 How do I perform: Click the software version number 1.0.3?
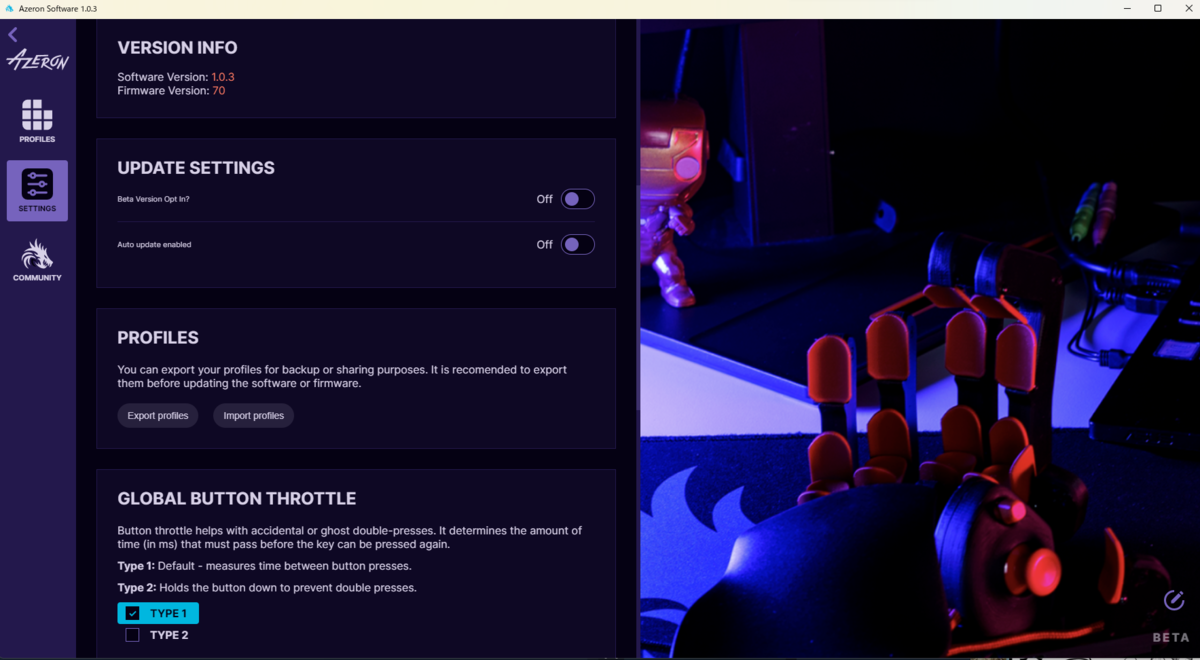point(223,77)
